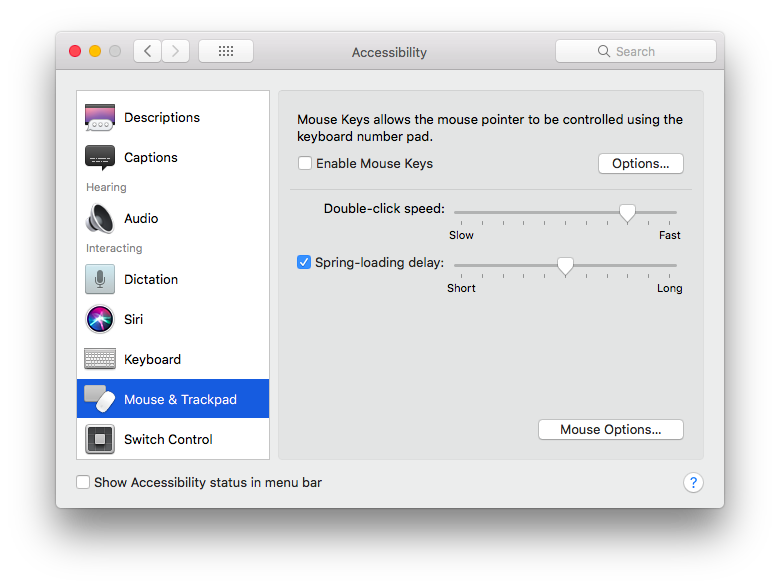Image resolution: width=780 pixels, height=588 pixels.
Task: Show all preferences grid icon
Action: (226, 51)
